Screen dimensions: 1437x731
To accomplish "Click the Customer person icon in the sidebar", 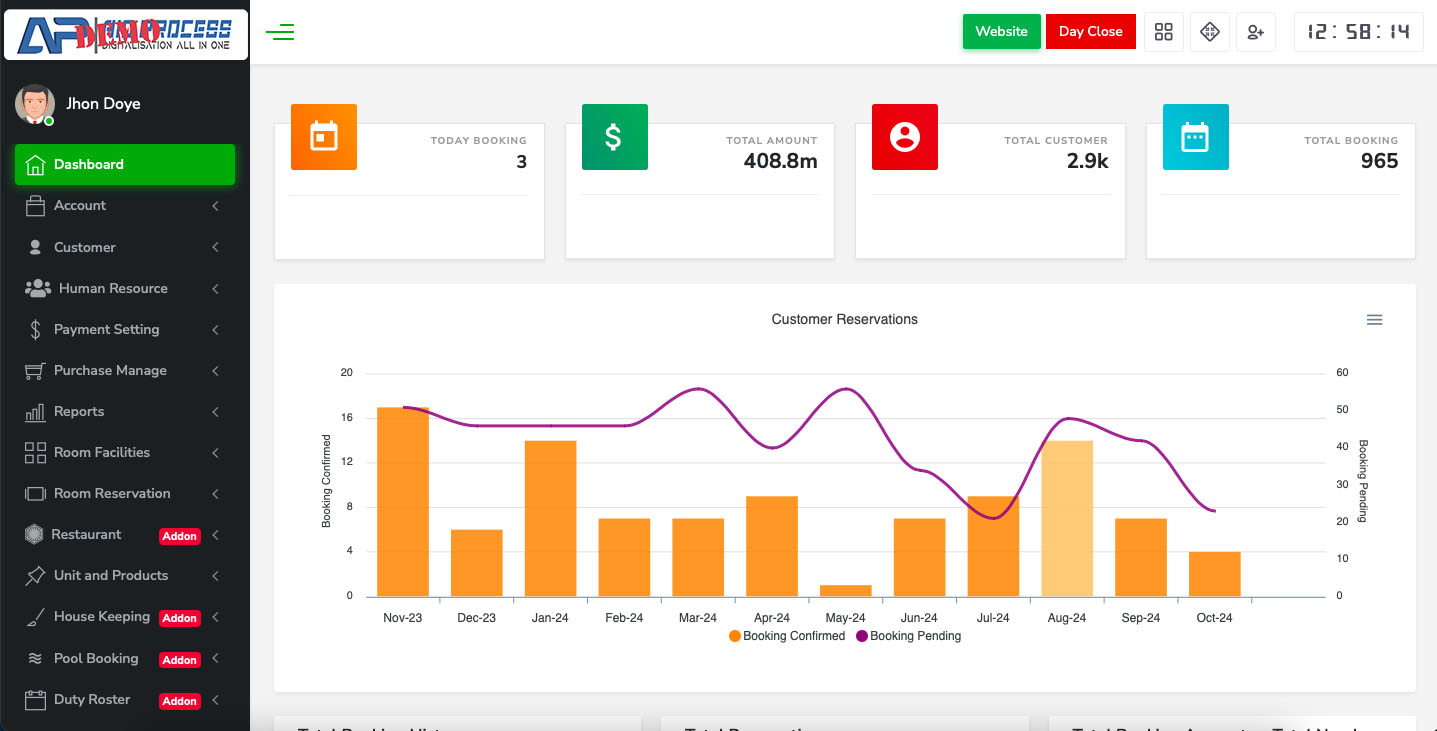I will [35, 247].
